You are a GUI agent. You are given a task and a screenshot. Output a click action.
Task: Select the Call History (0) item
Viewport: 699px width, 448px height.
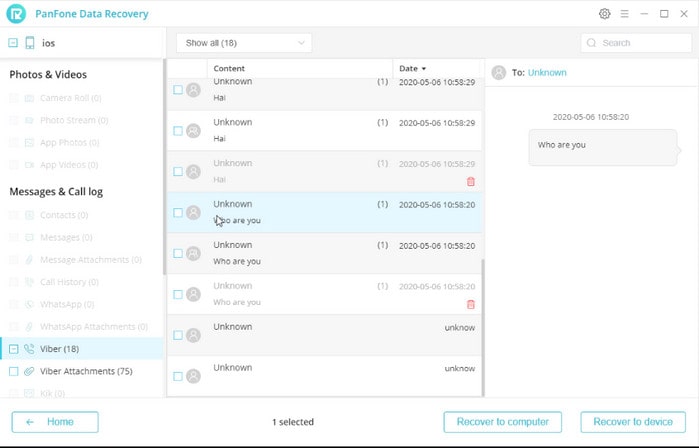[x=70, y=282]
